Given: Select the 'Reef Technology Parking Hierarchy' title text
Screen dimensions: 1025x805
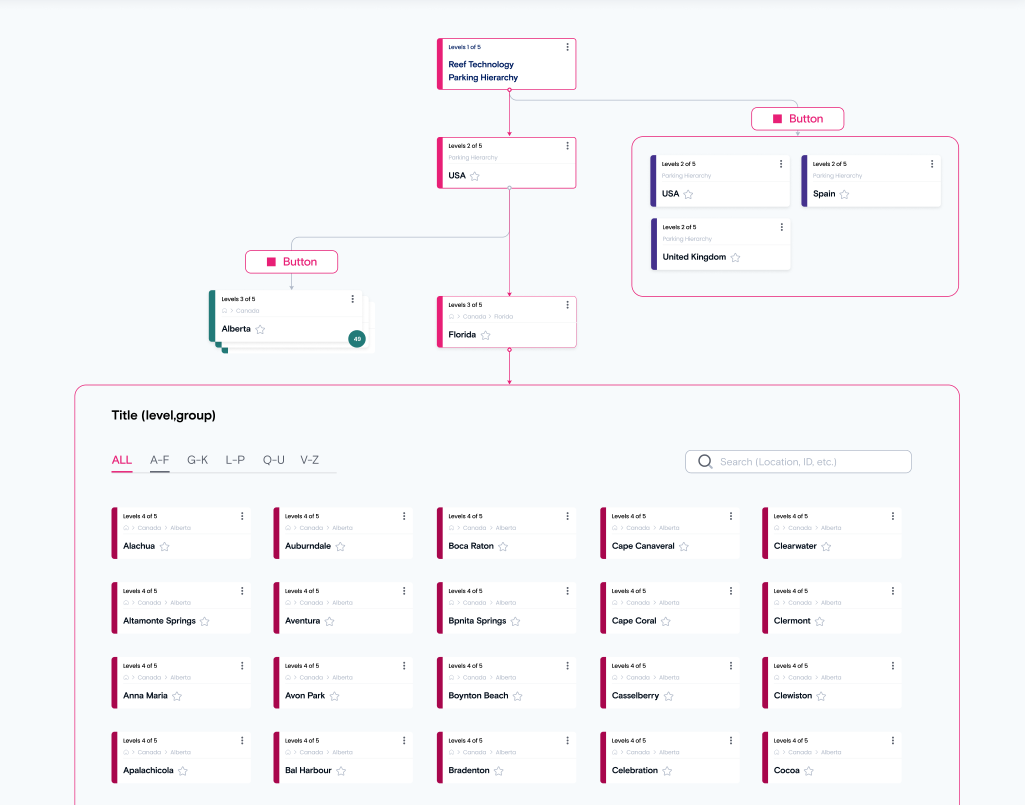Looking at the screenshot, I should (483, 71).
